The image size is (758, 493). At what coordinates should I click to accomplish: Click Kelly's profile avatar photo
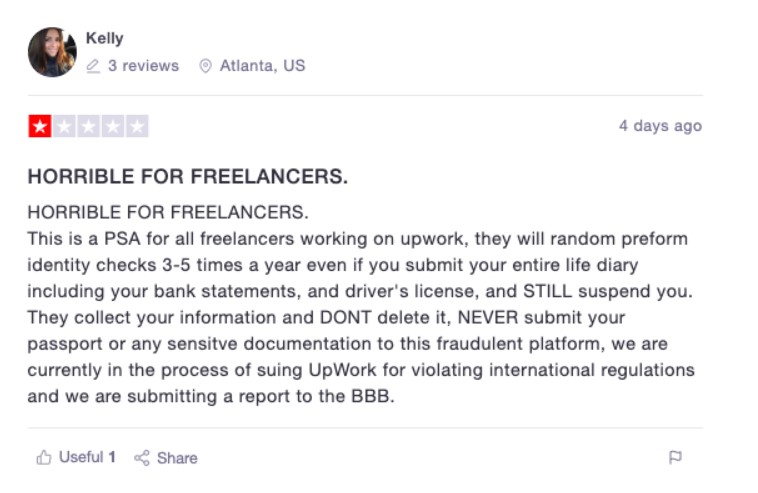click(x=52, y=52)
